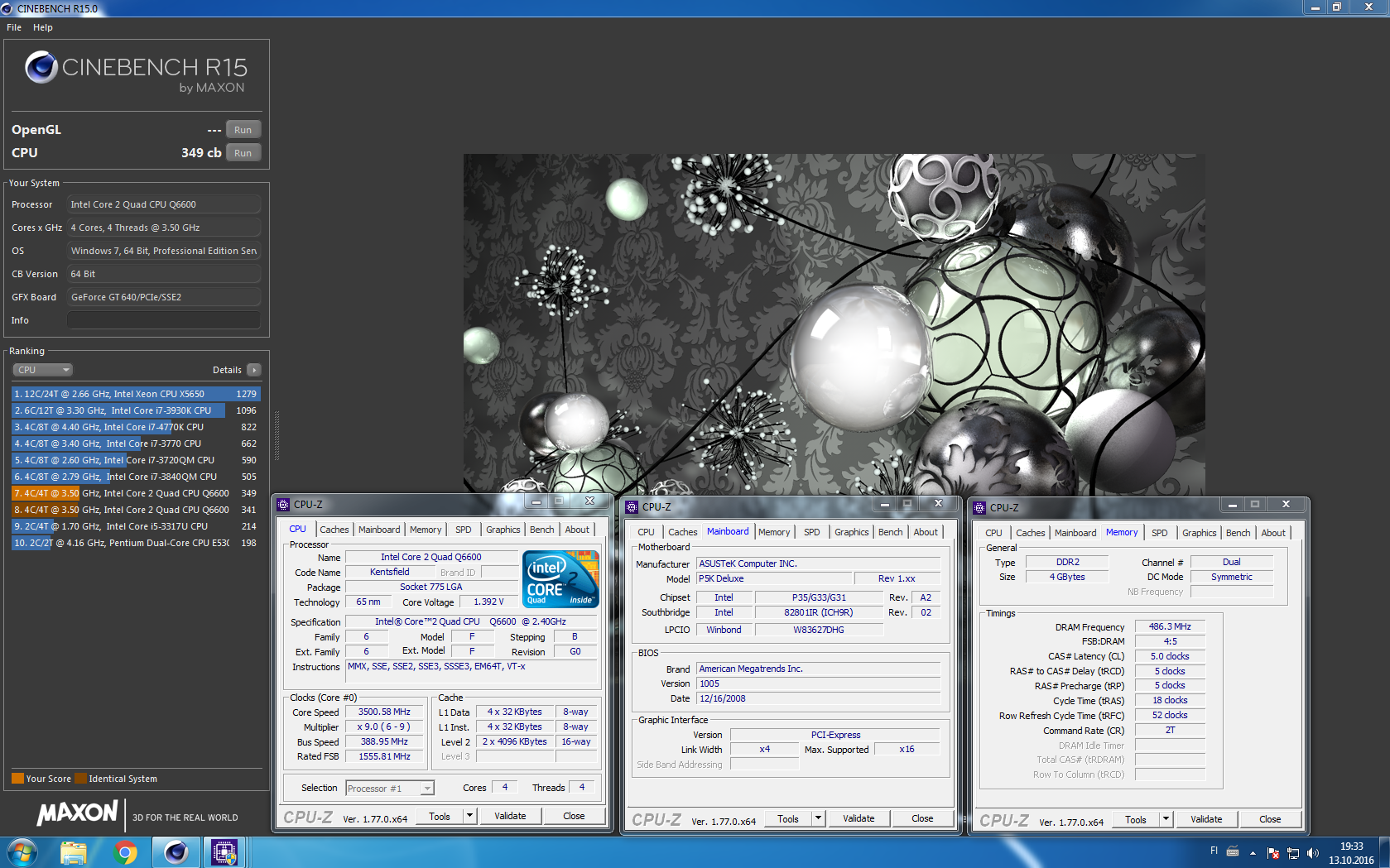Expand Tools arrow in the Memory window
This screenshot has width=1390, height=868.
tap(1166, 819)
